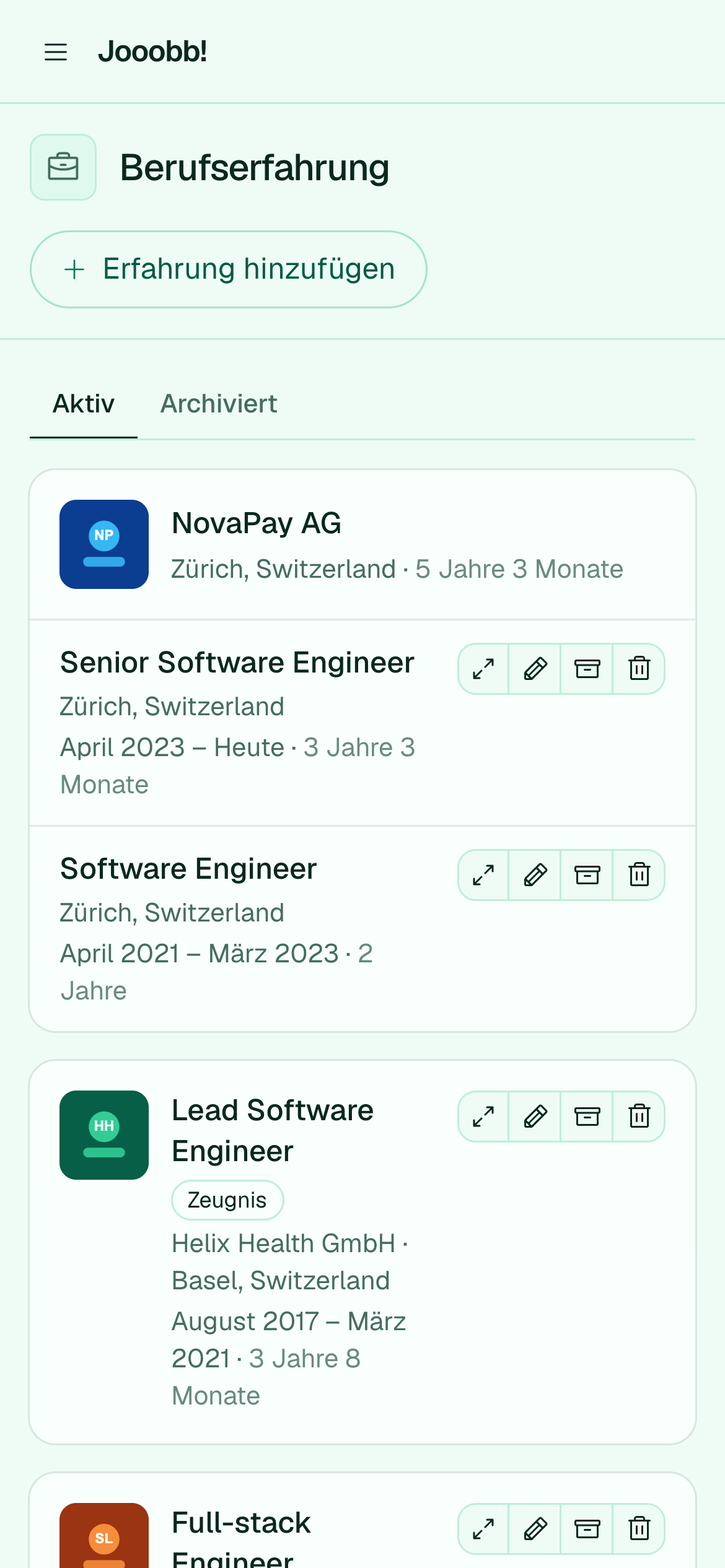
Task: Edit the Software Engineer position
Action: tap(535, 875)
